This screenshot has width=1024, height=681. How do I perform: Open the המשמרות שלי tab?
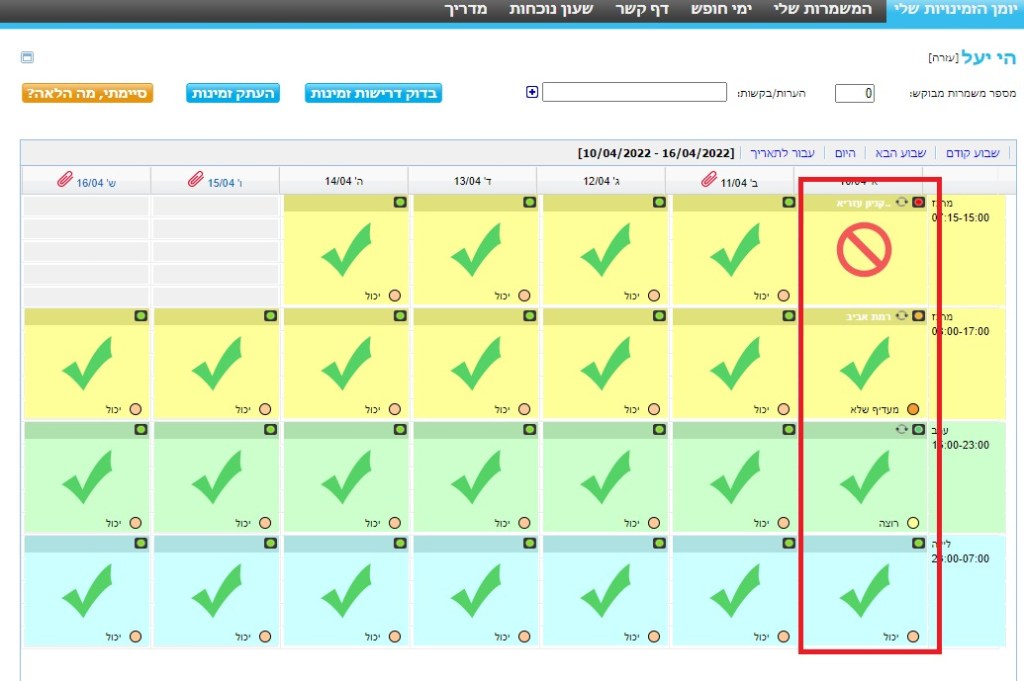click(x=823, y=9)
